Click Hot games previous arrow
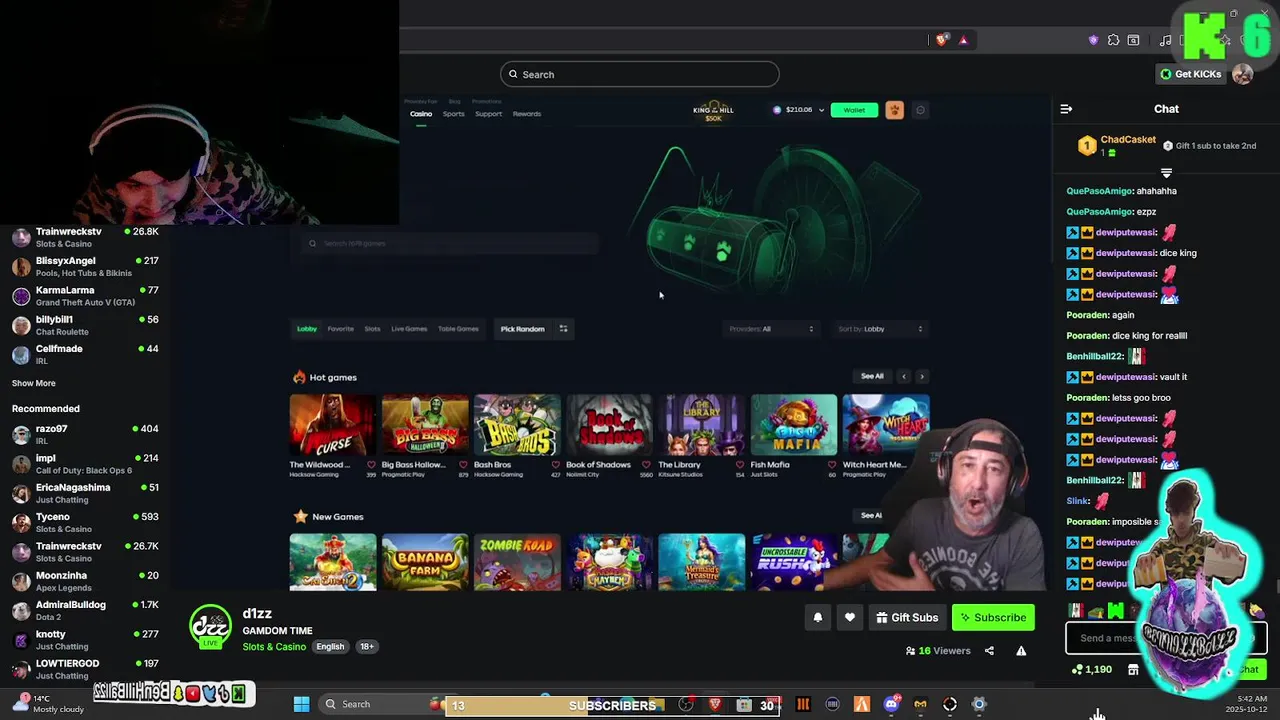 [x=904, y=377]
